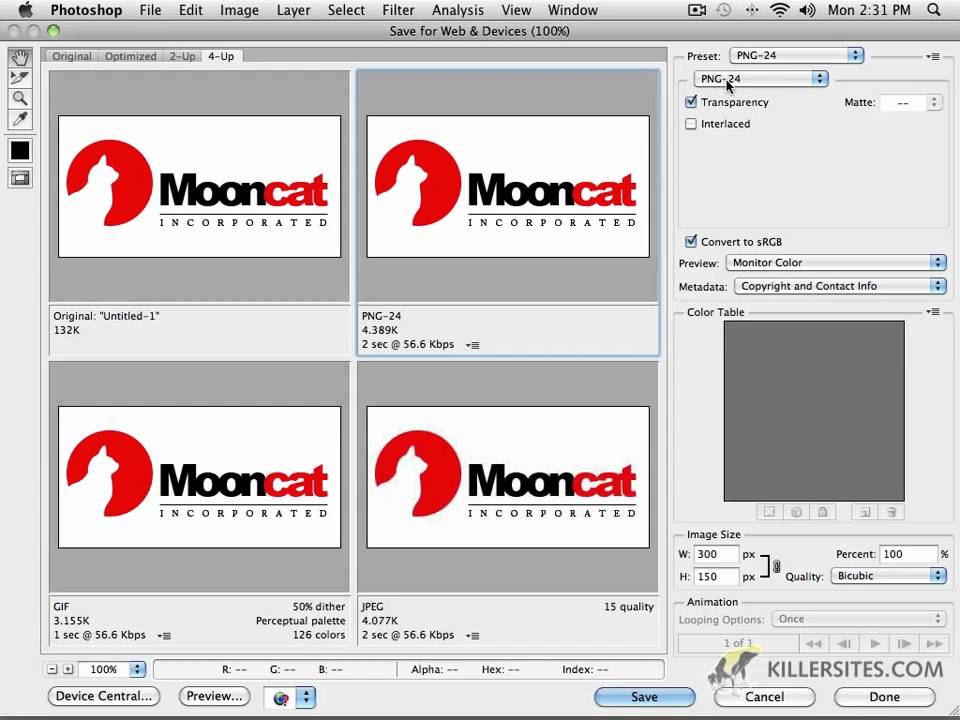This screenshot has width=960, height=720.
Task: Click the image height field
Action: [716, 577]
